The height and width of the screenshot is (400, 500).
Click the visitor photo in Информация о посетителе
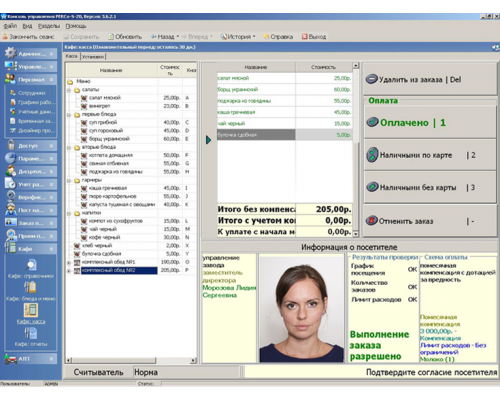point(301,309)
